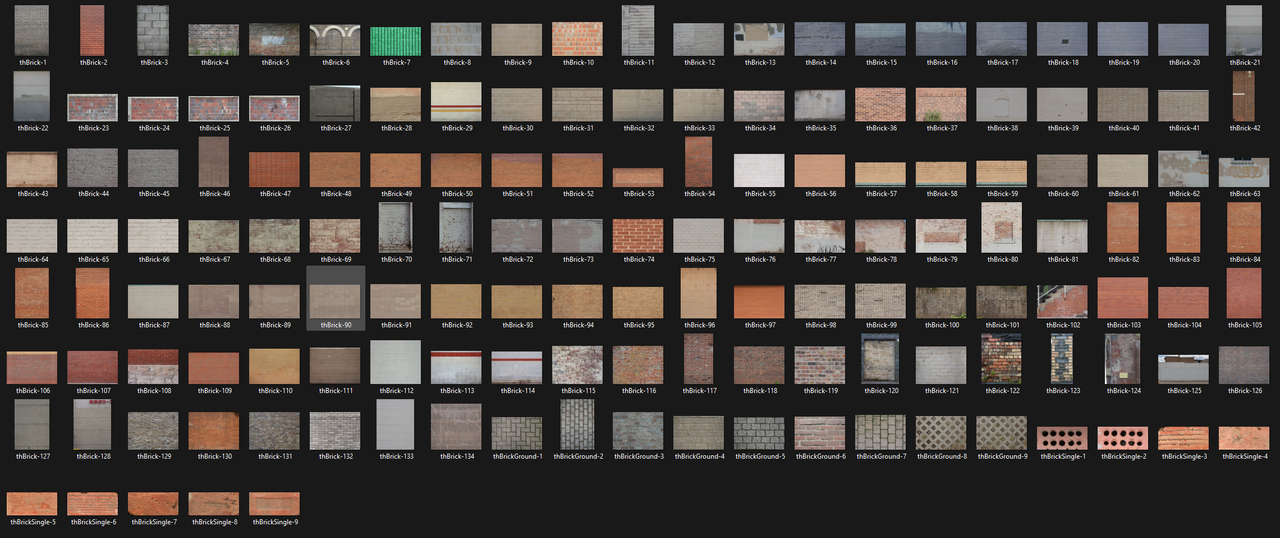Select the red brick thBrick-2 thumbnail
Viewport: 1280px width, 538px height.
(x=92, y=30)
